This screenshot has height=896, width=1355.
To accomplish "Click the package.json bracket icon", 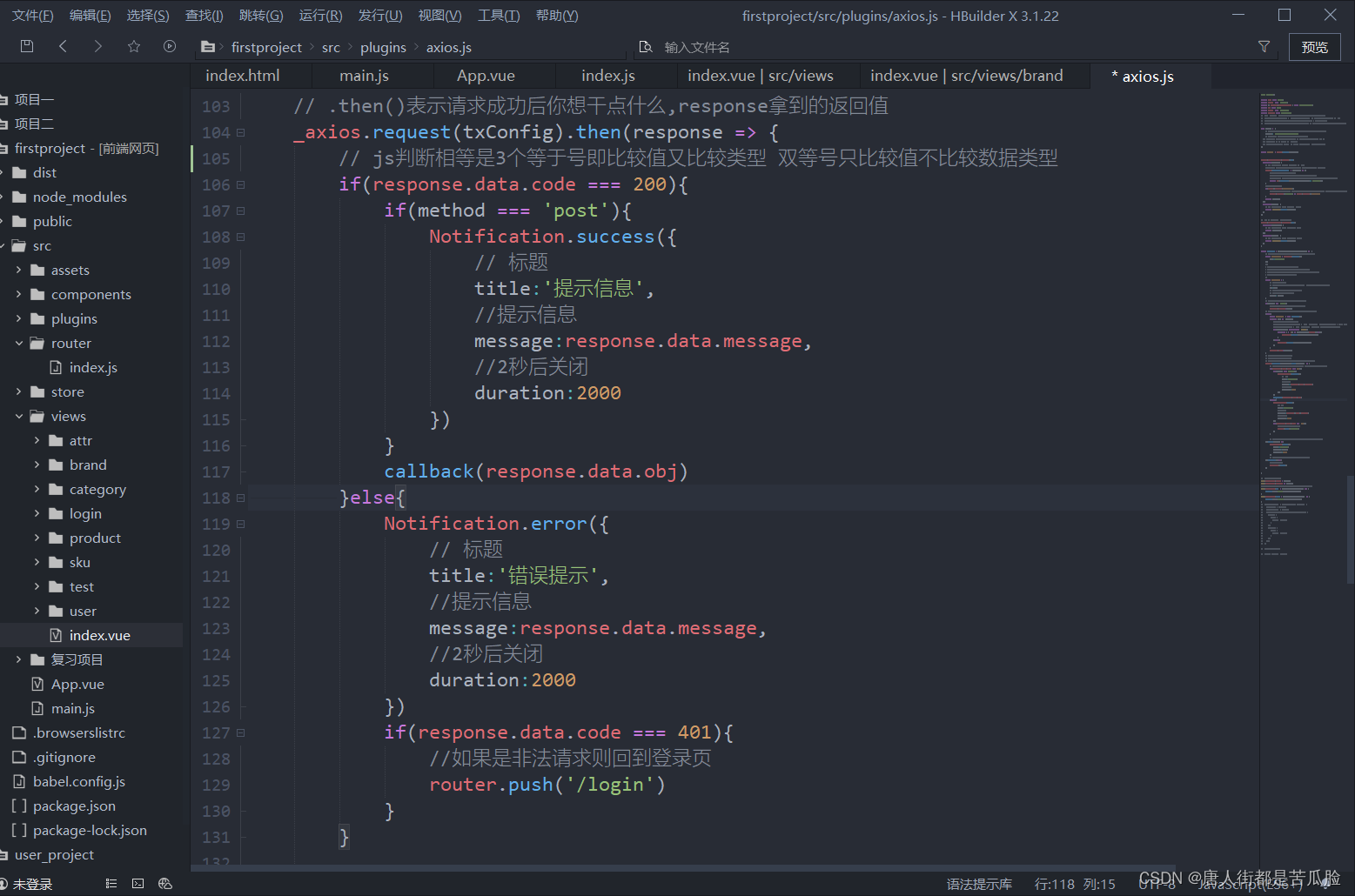I will point(19,806).
